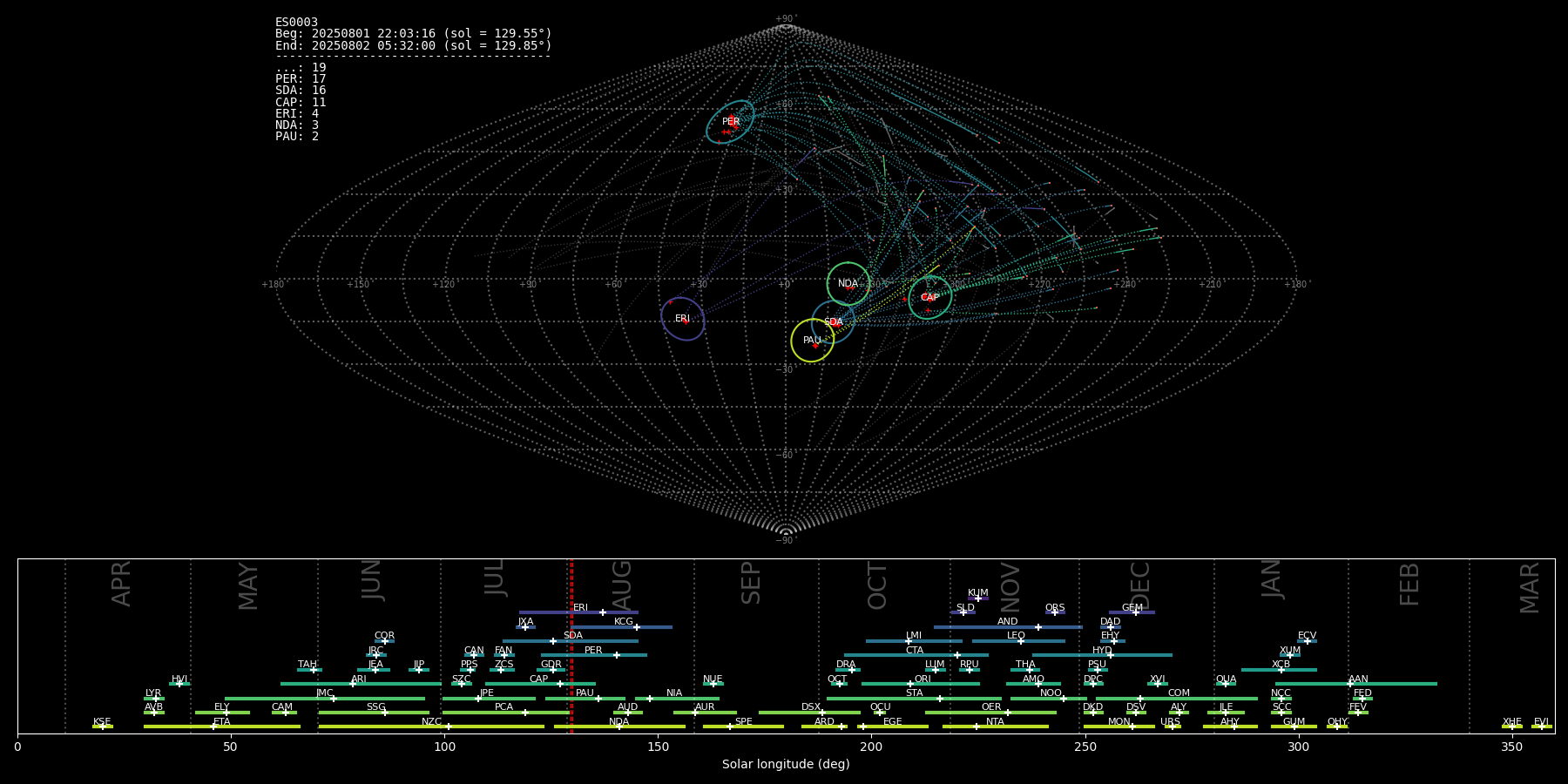Click the CTA shower bar in timeline
This screenshot has height=784, width=1568.
point(916,655)
